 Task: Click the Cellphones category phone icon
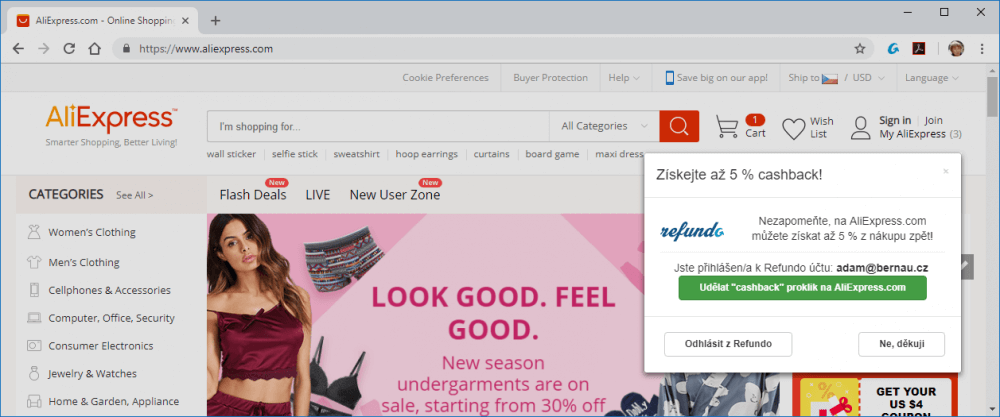[34, 290]
